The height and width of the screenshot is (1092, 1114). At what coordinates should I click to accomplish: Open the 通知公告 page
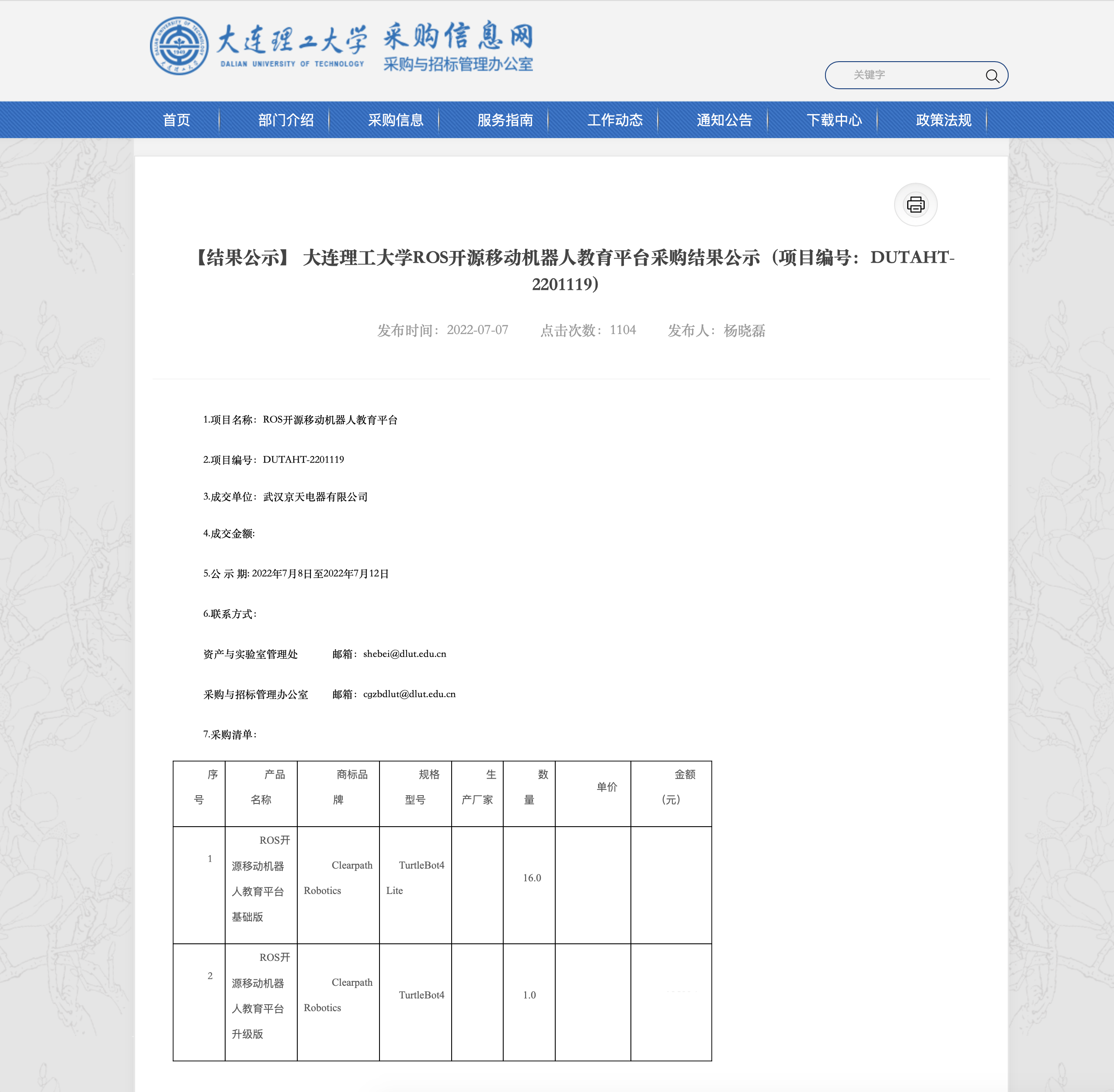724,120
